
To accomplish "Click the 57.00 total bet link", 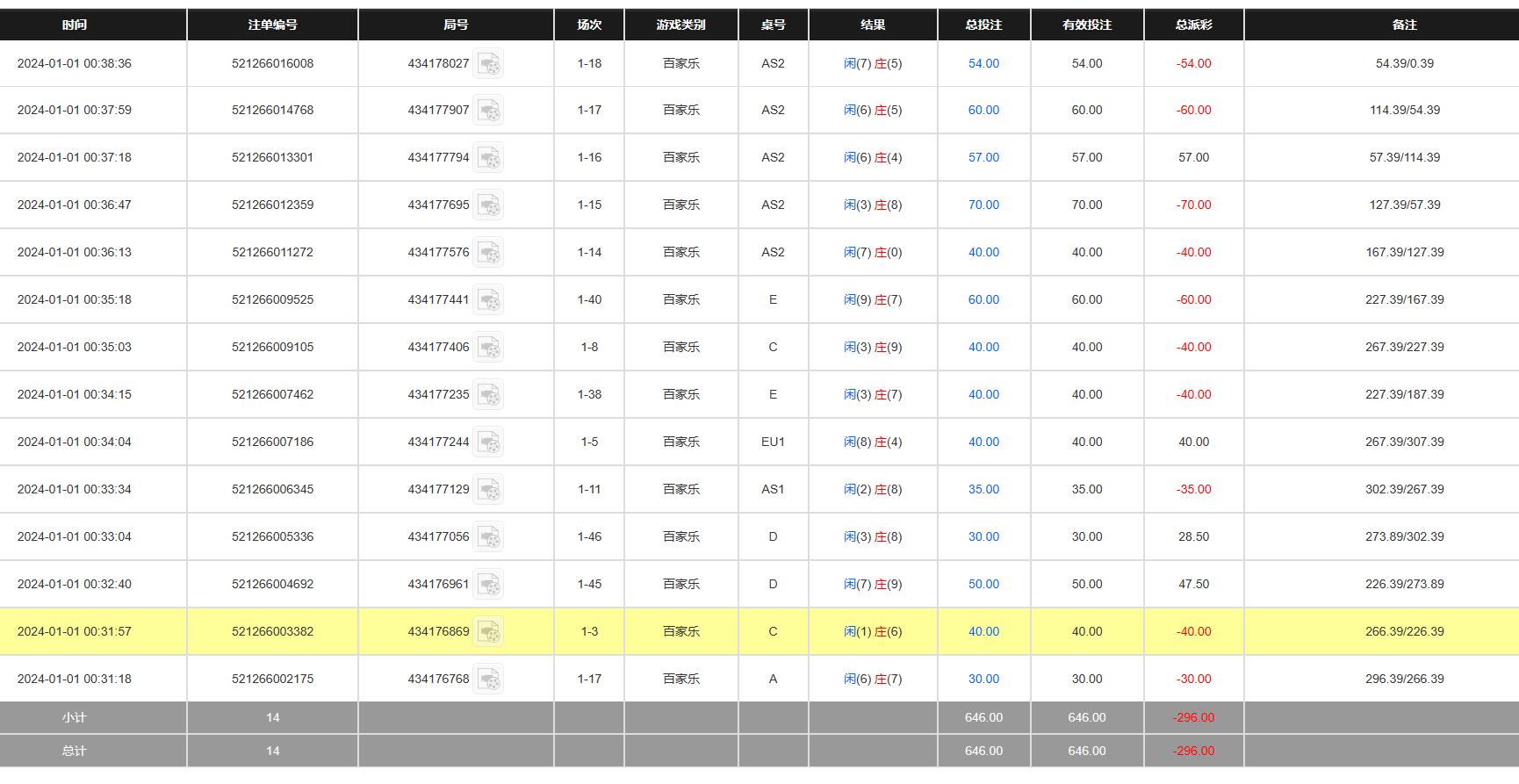I will click(x=983, y=157).
